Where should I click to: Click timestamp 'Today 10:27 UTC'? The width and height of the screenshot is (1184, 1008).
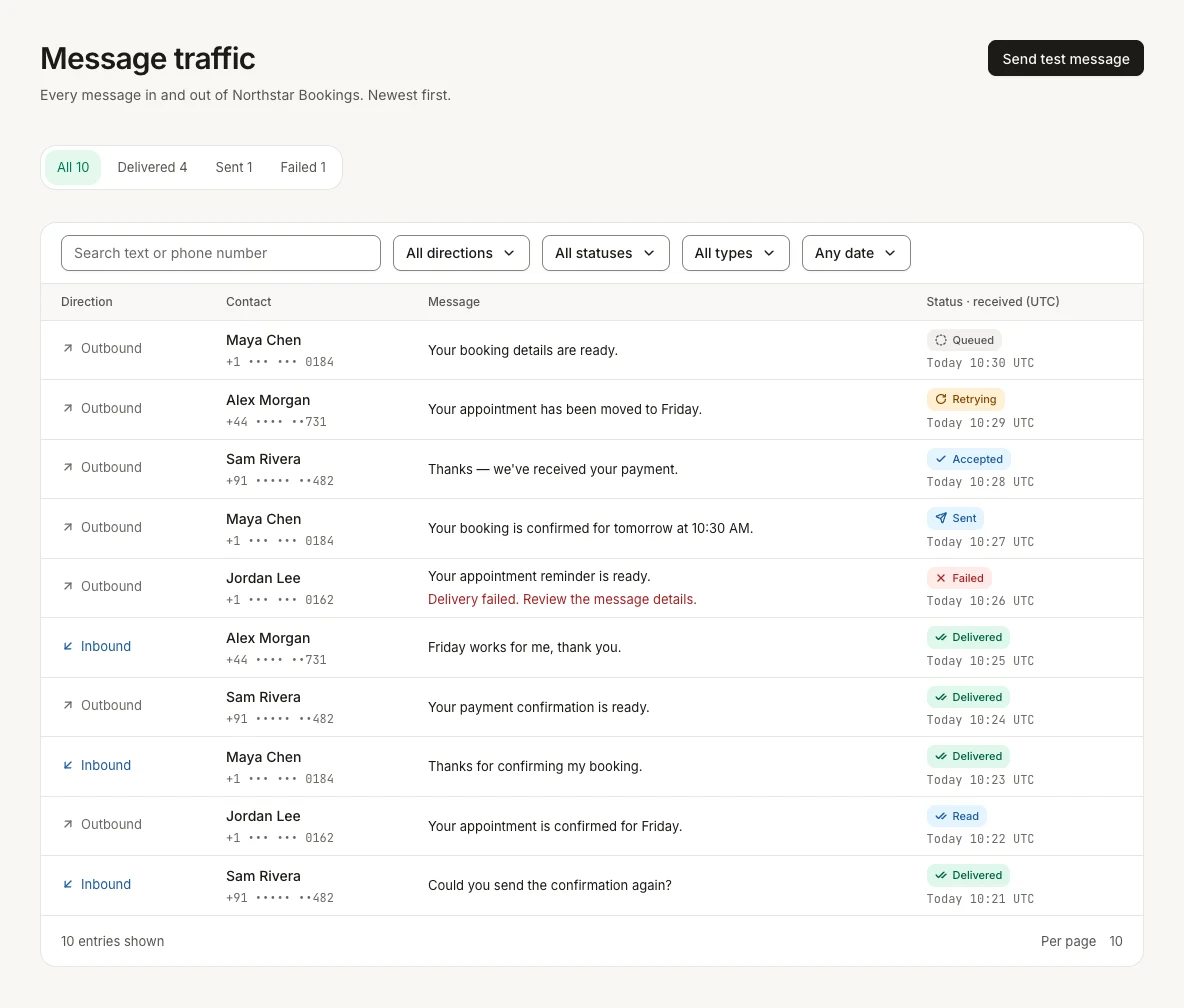pyautogui.click(x=980, y=542)
